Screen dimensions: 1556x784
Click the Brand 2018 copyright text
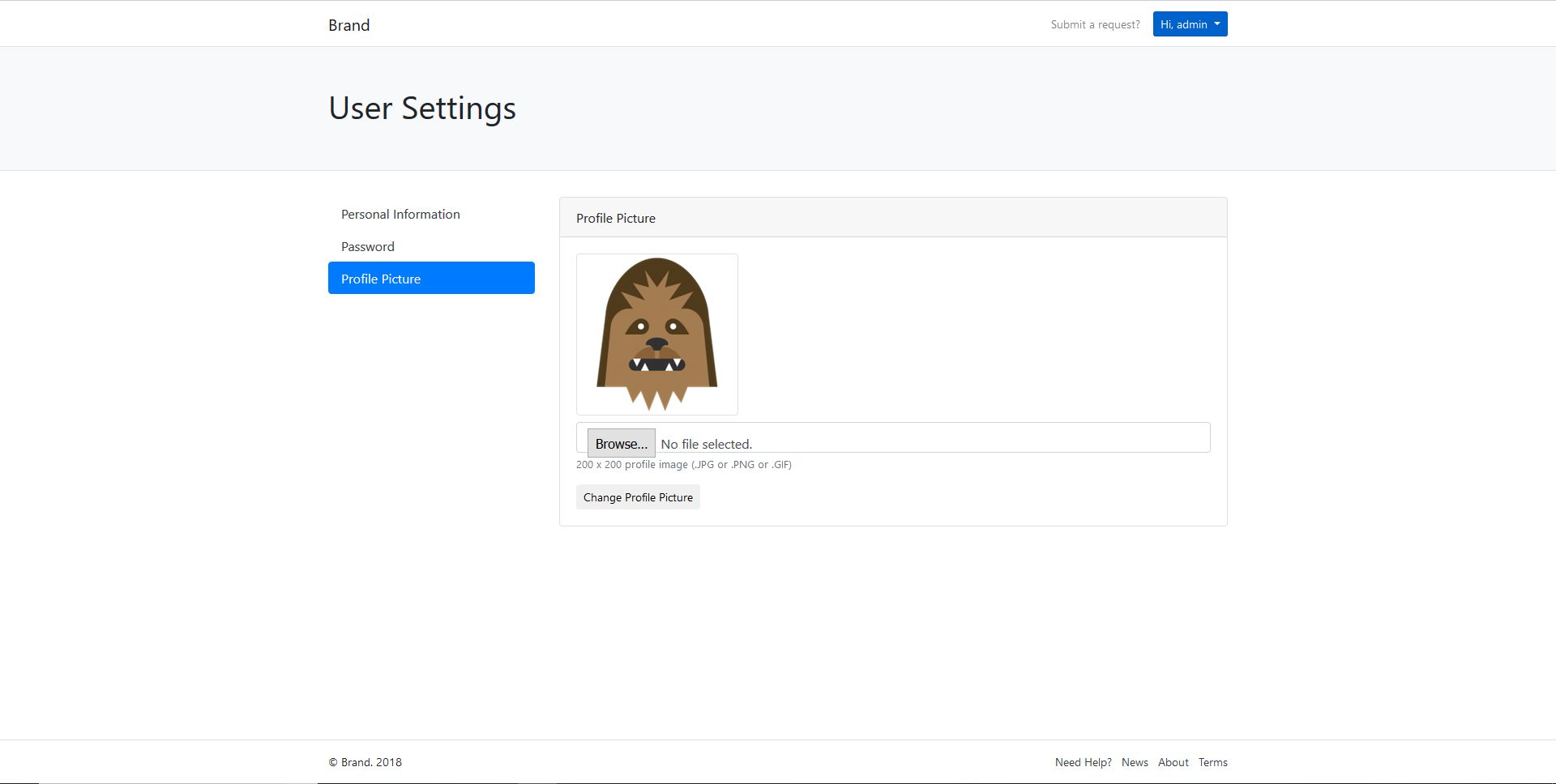[x=365, y=762]
